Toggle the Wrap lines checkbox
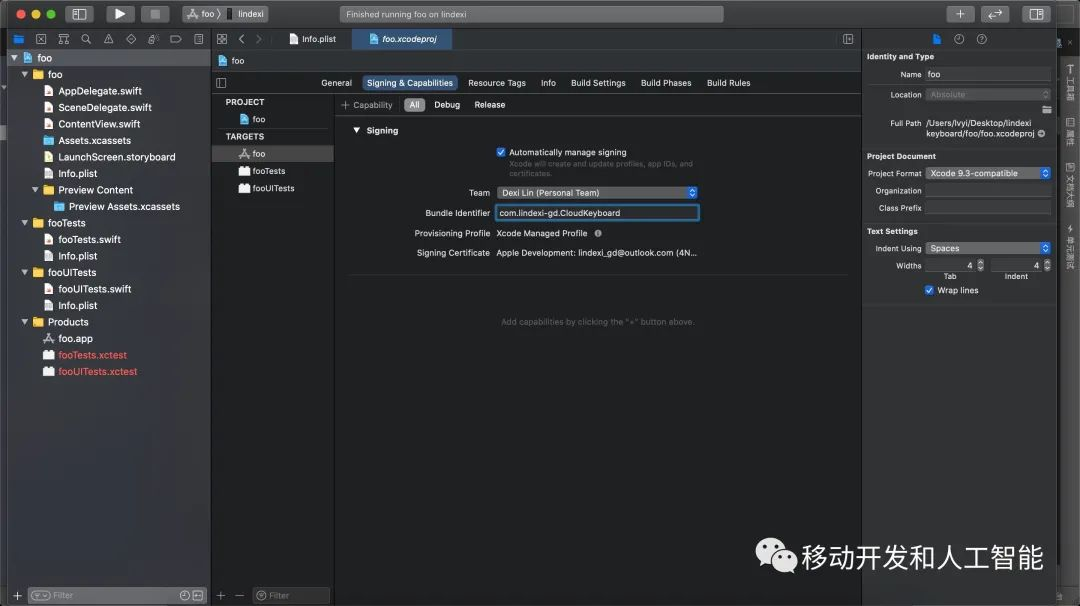The width and height of the screenshot is (1080, 606). [929, 291]
